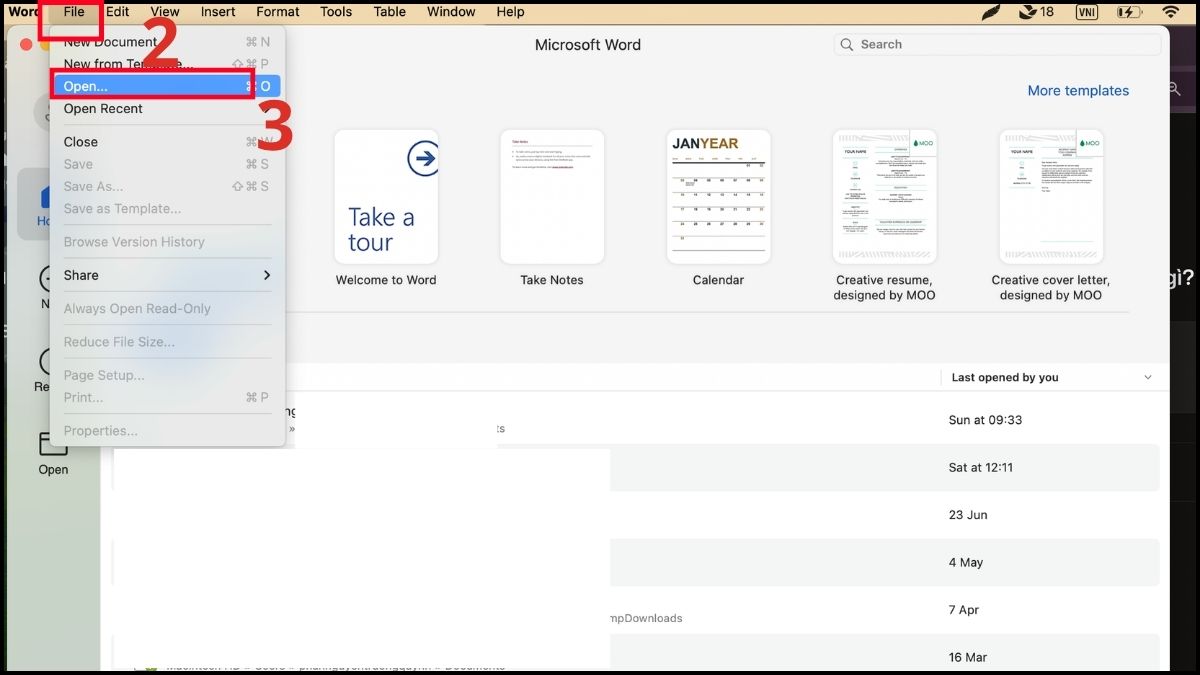
Task: Open the Creative resume template thumbnail
Action: click(x=884, y=197)
